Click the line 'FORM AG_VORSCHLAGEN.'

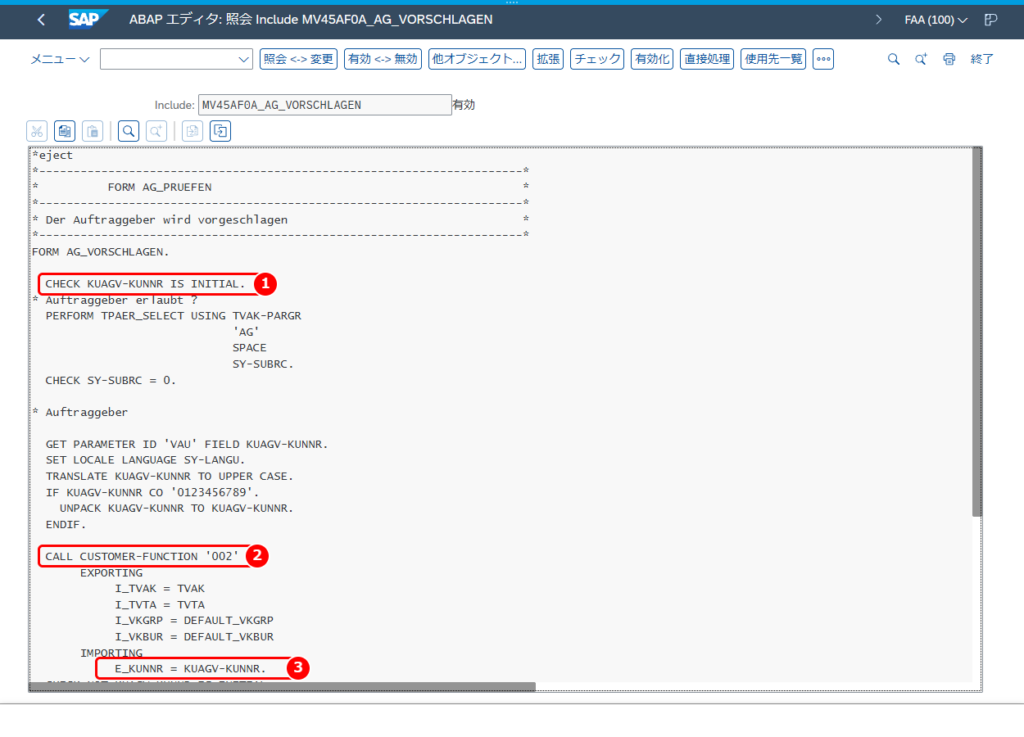[x=101, y=252]
